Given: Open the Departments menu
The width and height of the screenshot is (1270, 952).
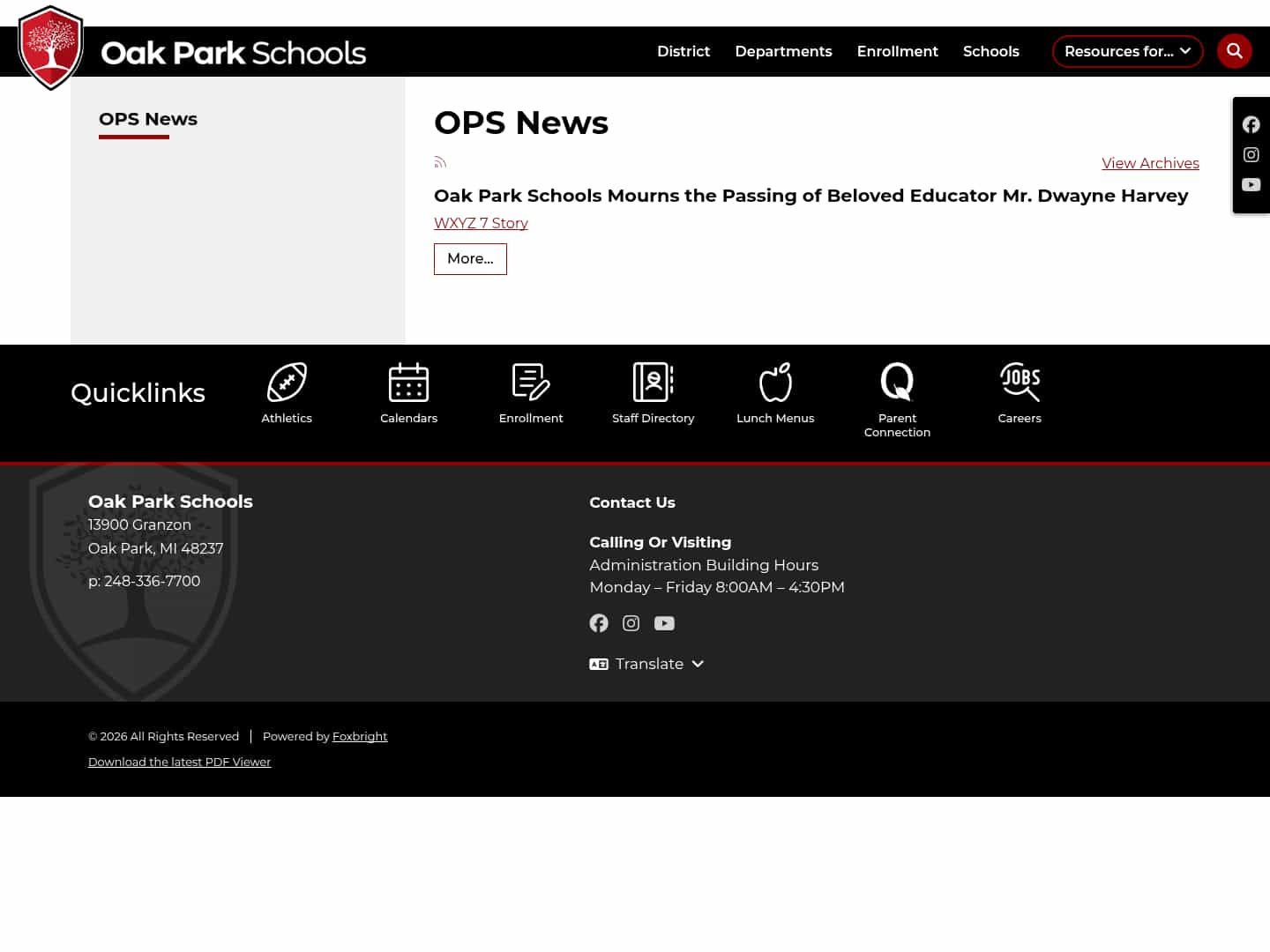Looking at the screenshot, I should point(783,51).
